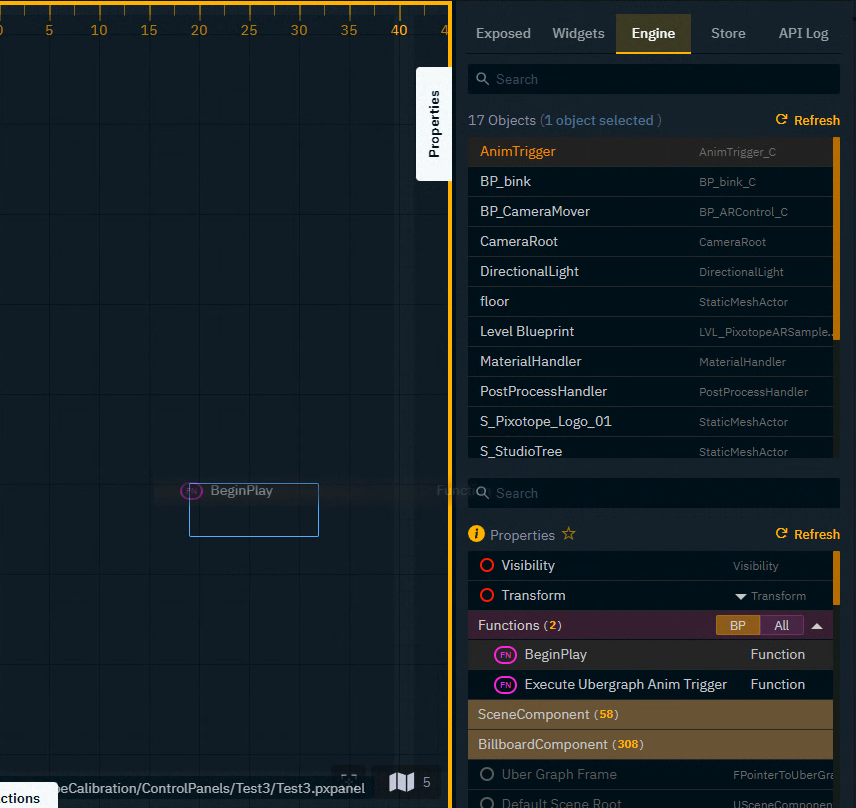Viewport: 856px width, 808px height.
Task: Click the map icon next to the number 5
Action: 402,783
